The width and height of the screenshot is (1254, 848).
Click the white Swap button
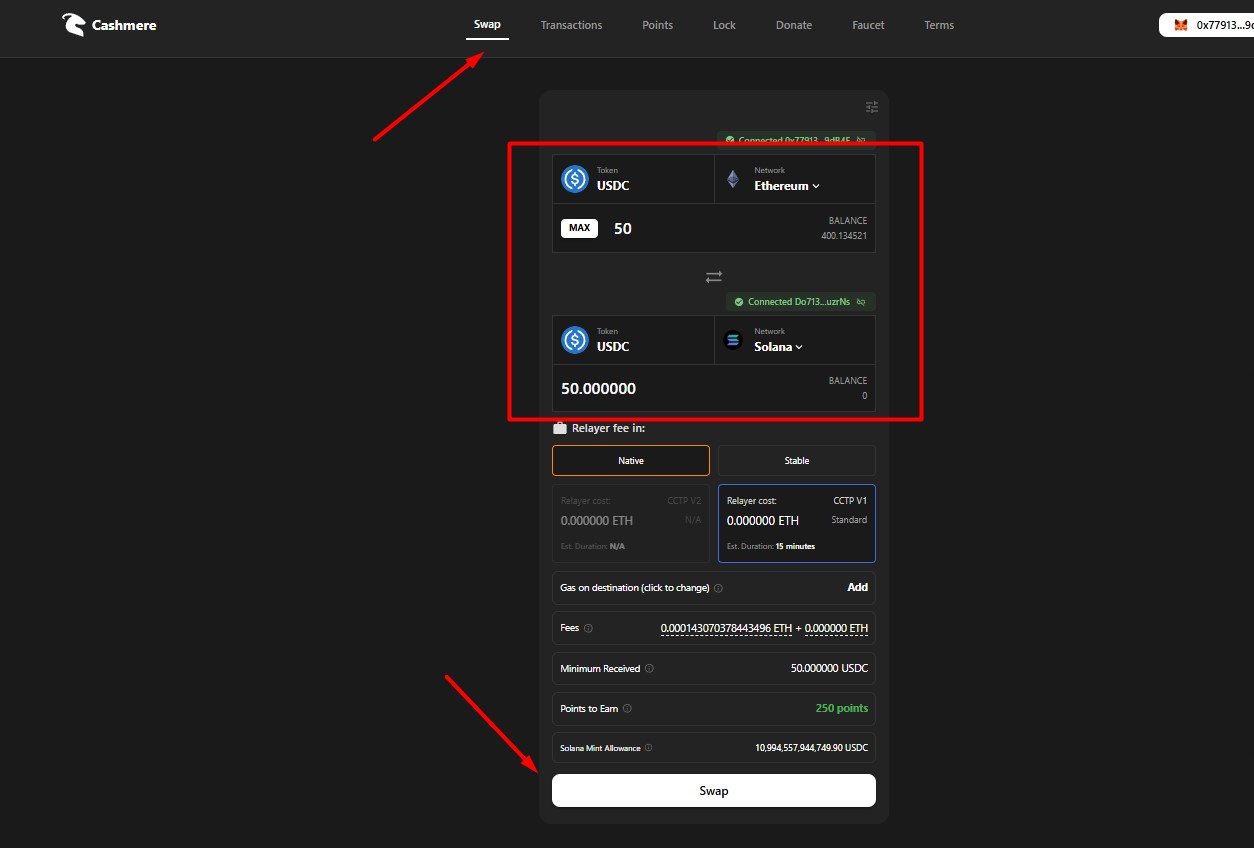[713, 791]
